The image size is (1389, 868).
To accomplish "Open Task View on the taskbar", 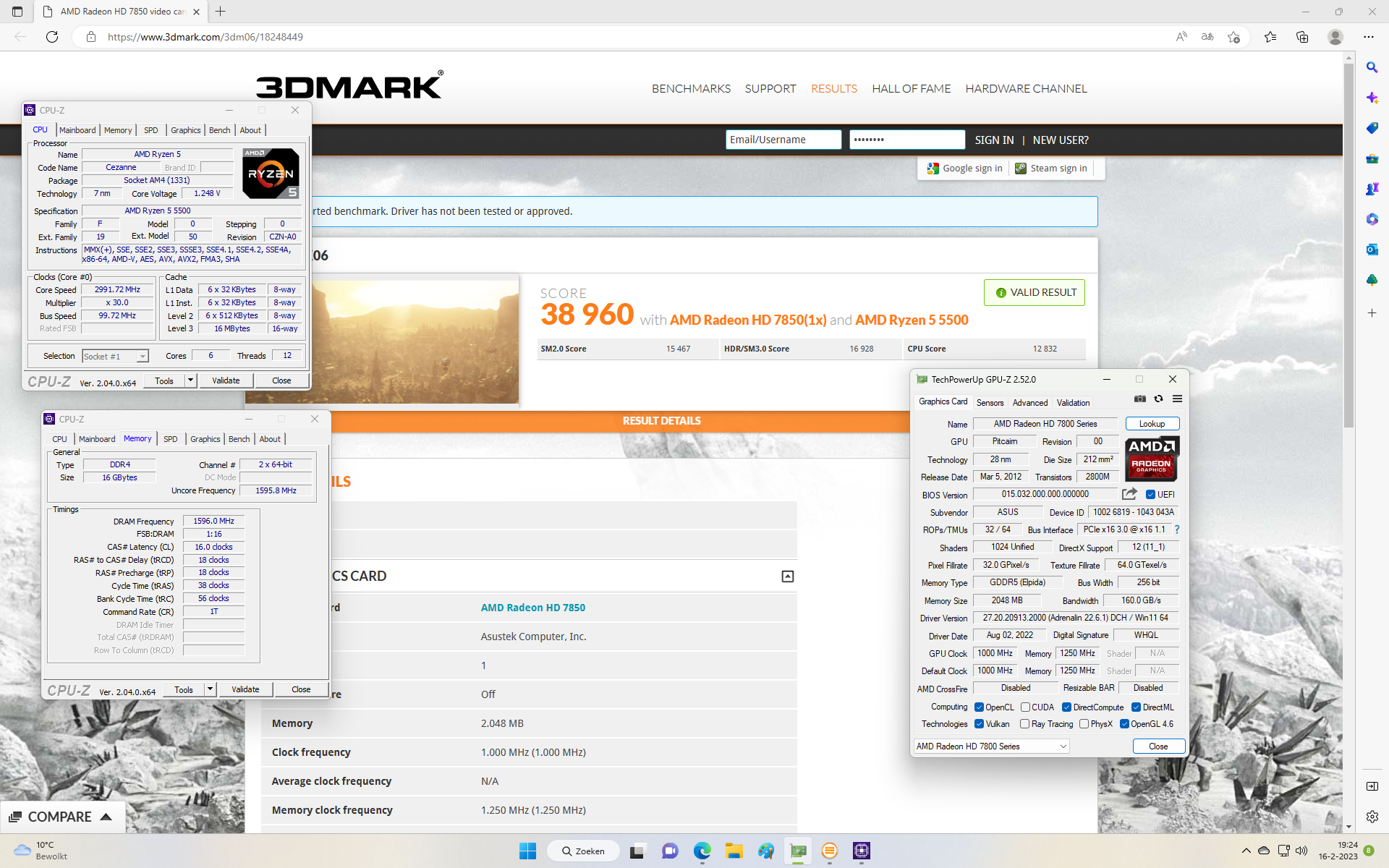I will 637,851.
